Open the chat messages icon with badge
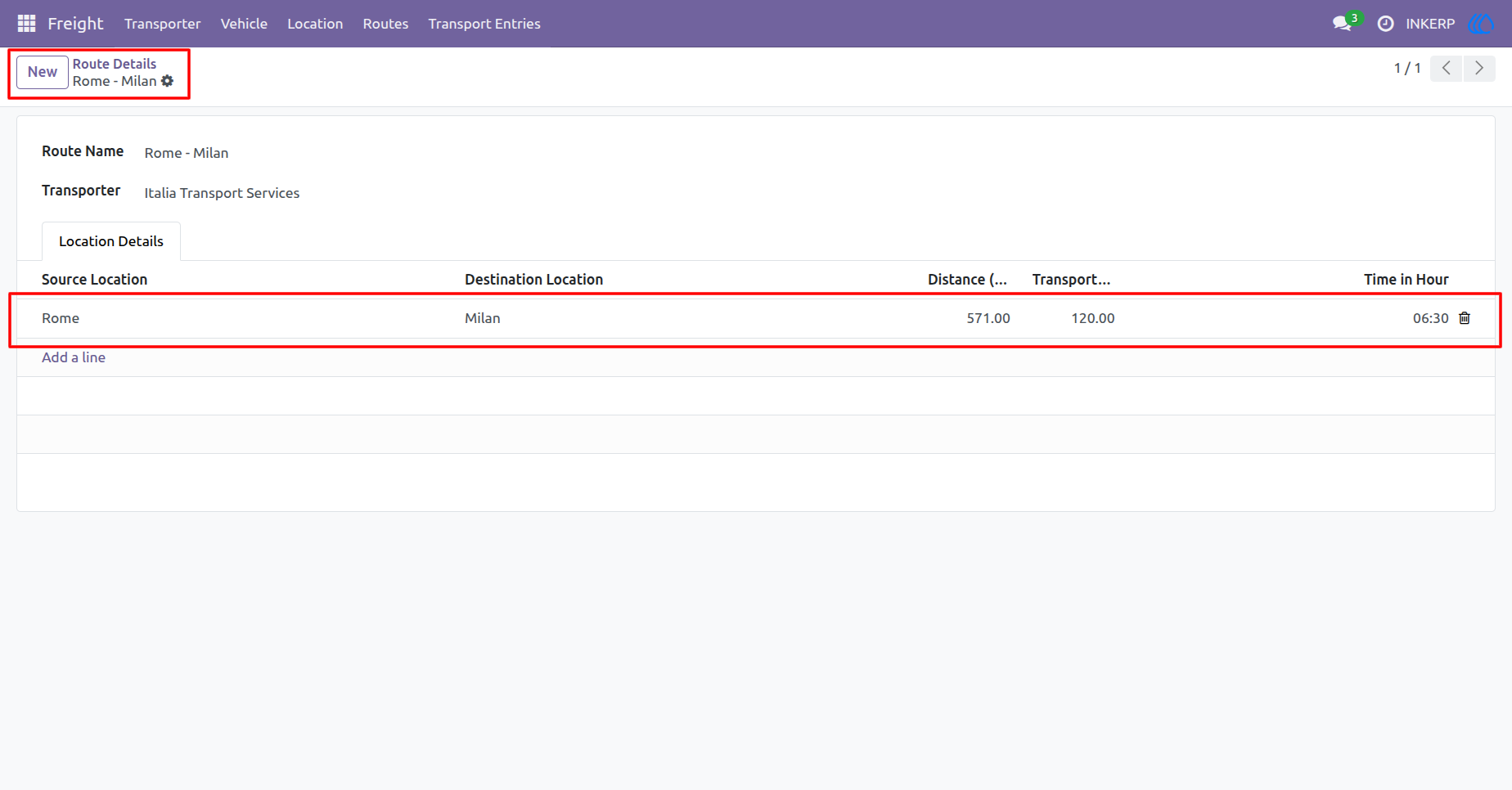The image size is (1512, 790). tap(1345, 23)
